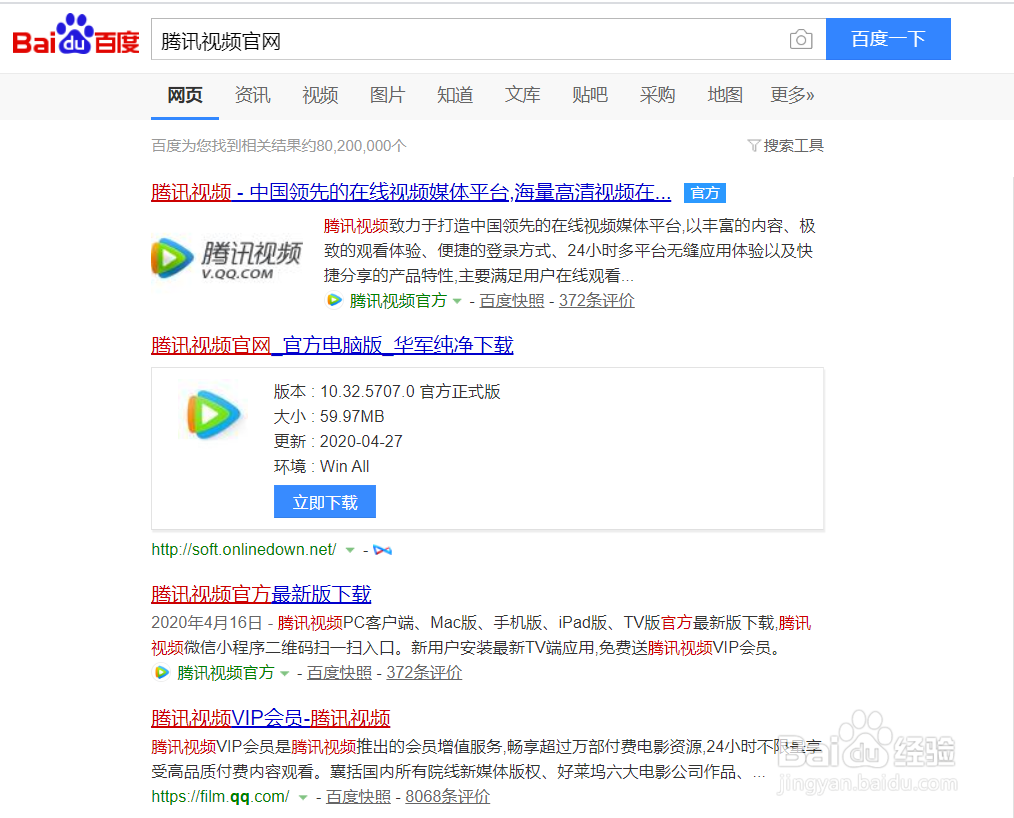Click http://soft.onlinedown.net/ URL
The height and width of the screenshot is (818, 1014).
coord(244,550)
